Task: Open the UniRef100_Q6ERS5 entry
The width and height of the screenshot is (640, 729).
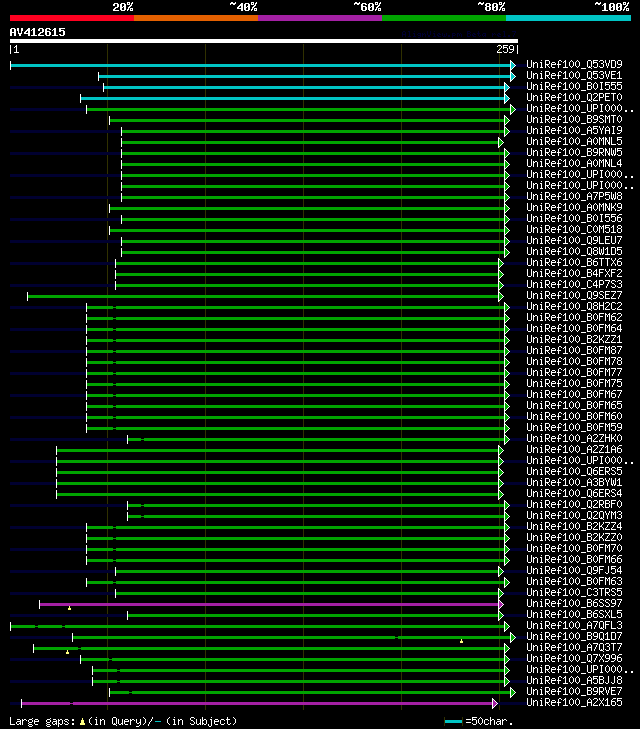Action: [x=574, y=471]
